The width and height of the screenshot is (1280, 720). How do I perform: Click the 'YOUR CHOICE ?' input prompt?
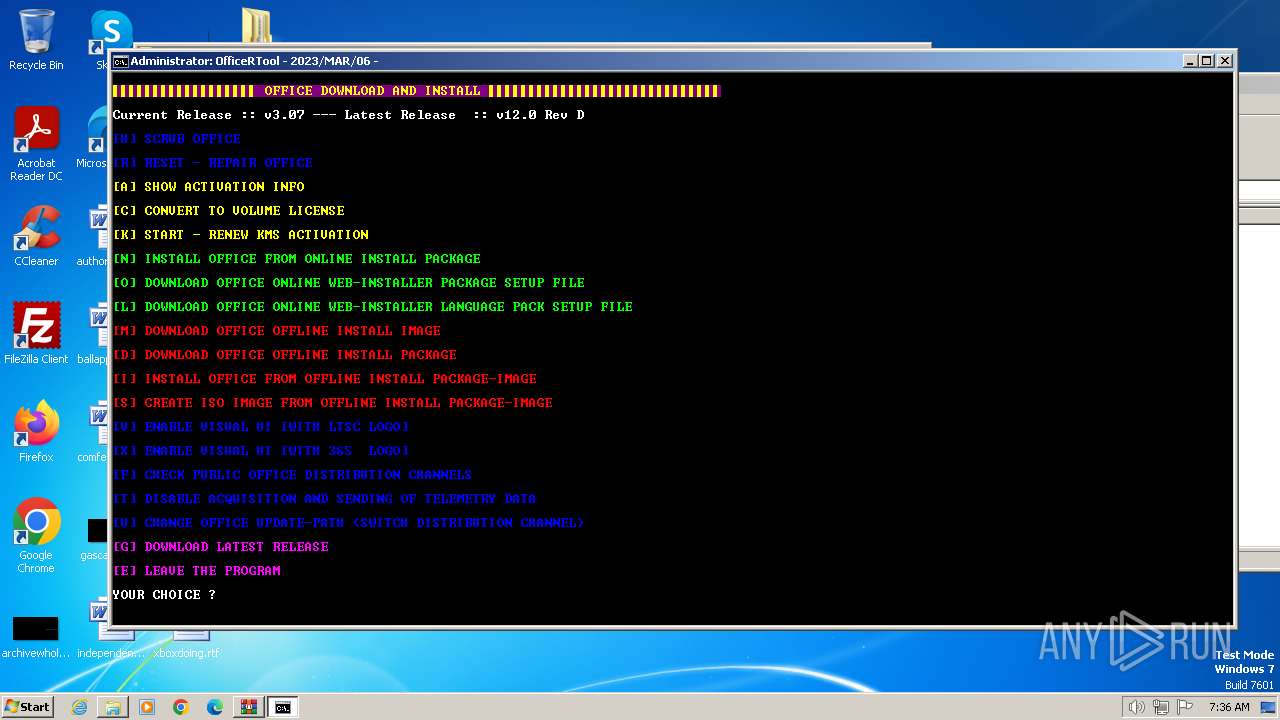pyautogui.click(x=164, y=595)
